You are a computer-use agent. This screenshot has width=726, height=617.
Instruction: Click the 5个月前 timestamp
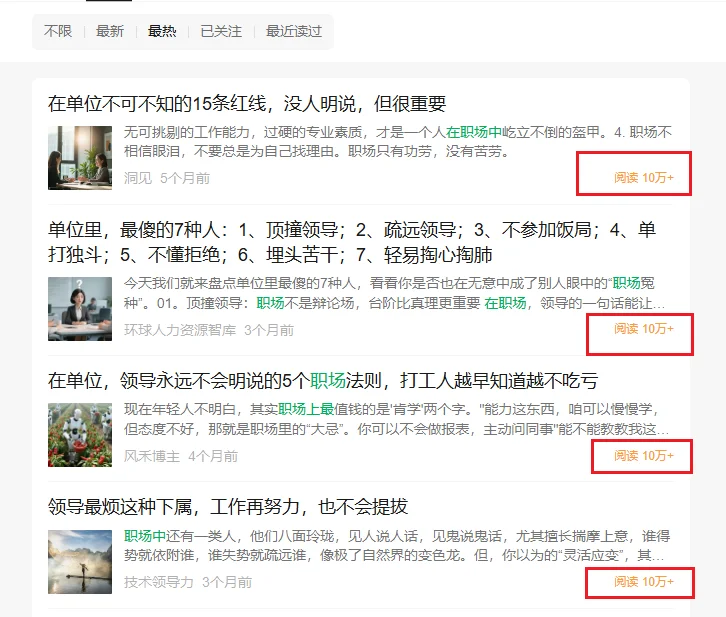[185, 178]
